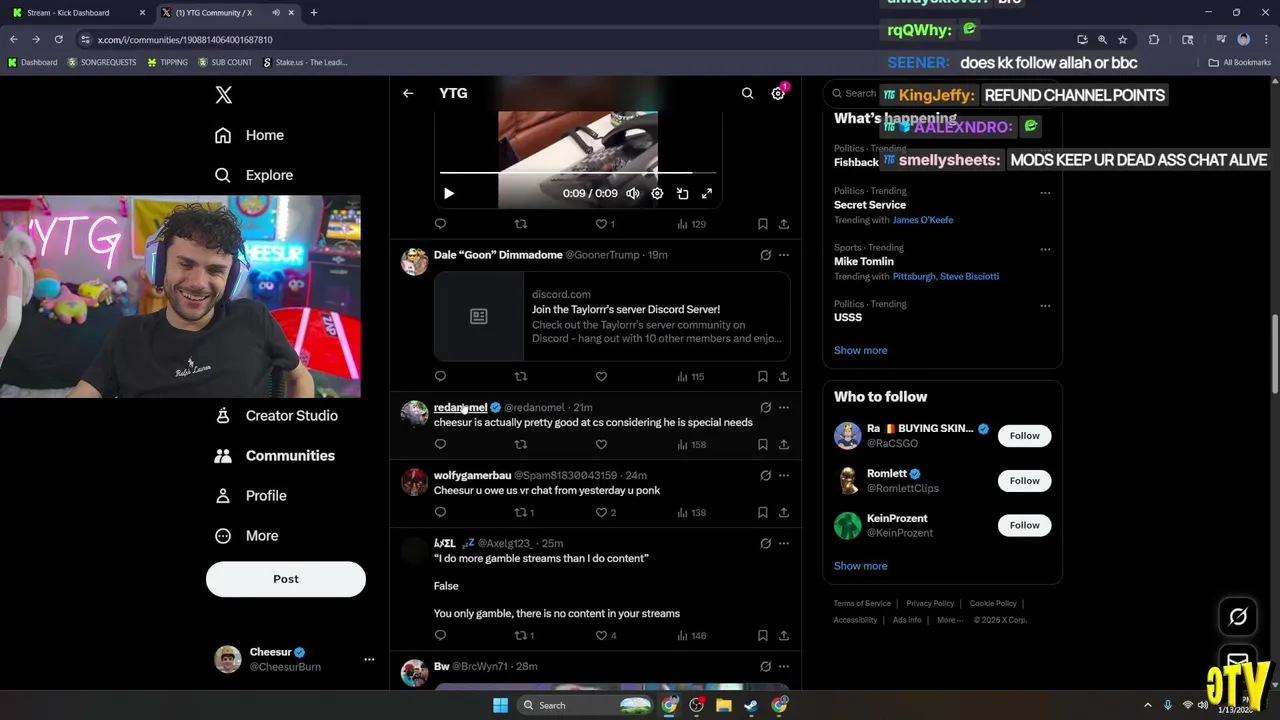
Task: Show more trending topics
Action: click(860, 350)
